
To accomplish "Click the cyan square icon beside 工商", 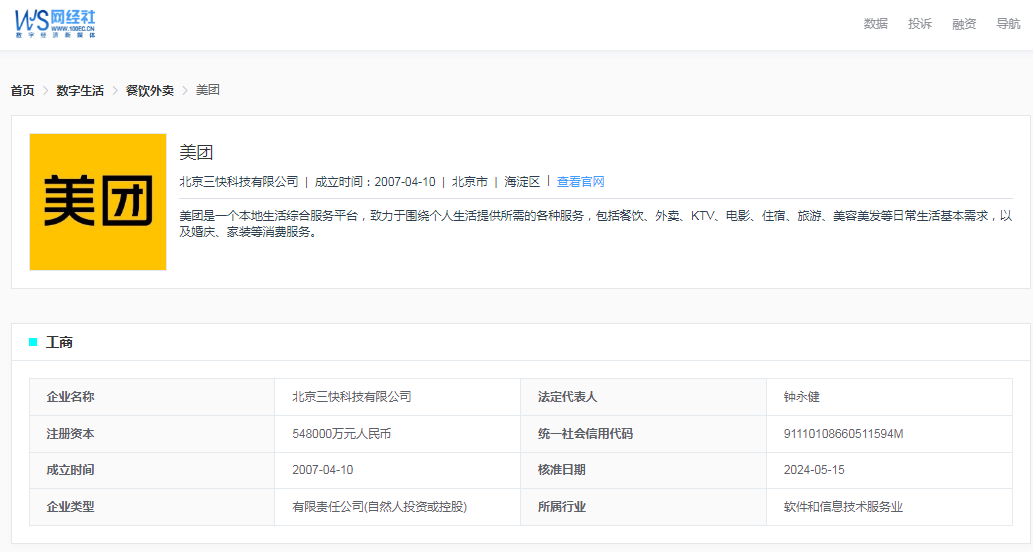I will [33, 342].
